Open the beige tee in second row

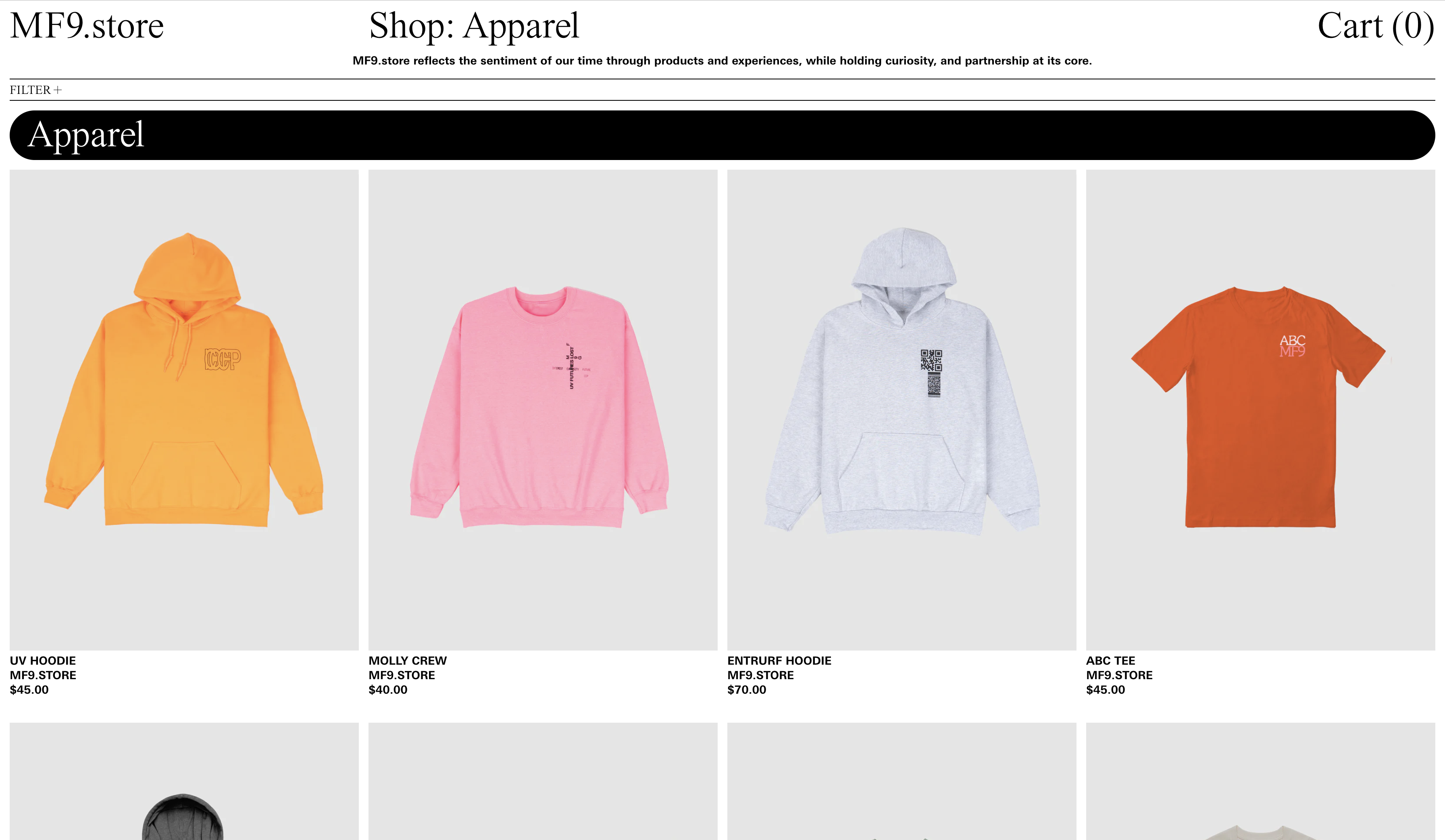pos(1260,782)
